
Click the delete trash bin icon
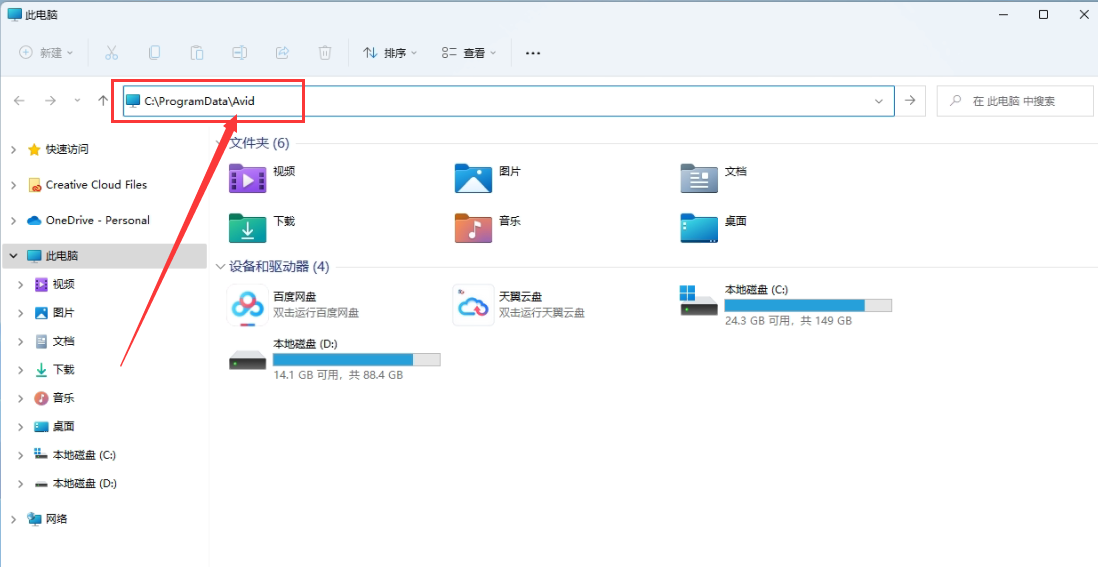(x=325, y=52)
